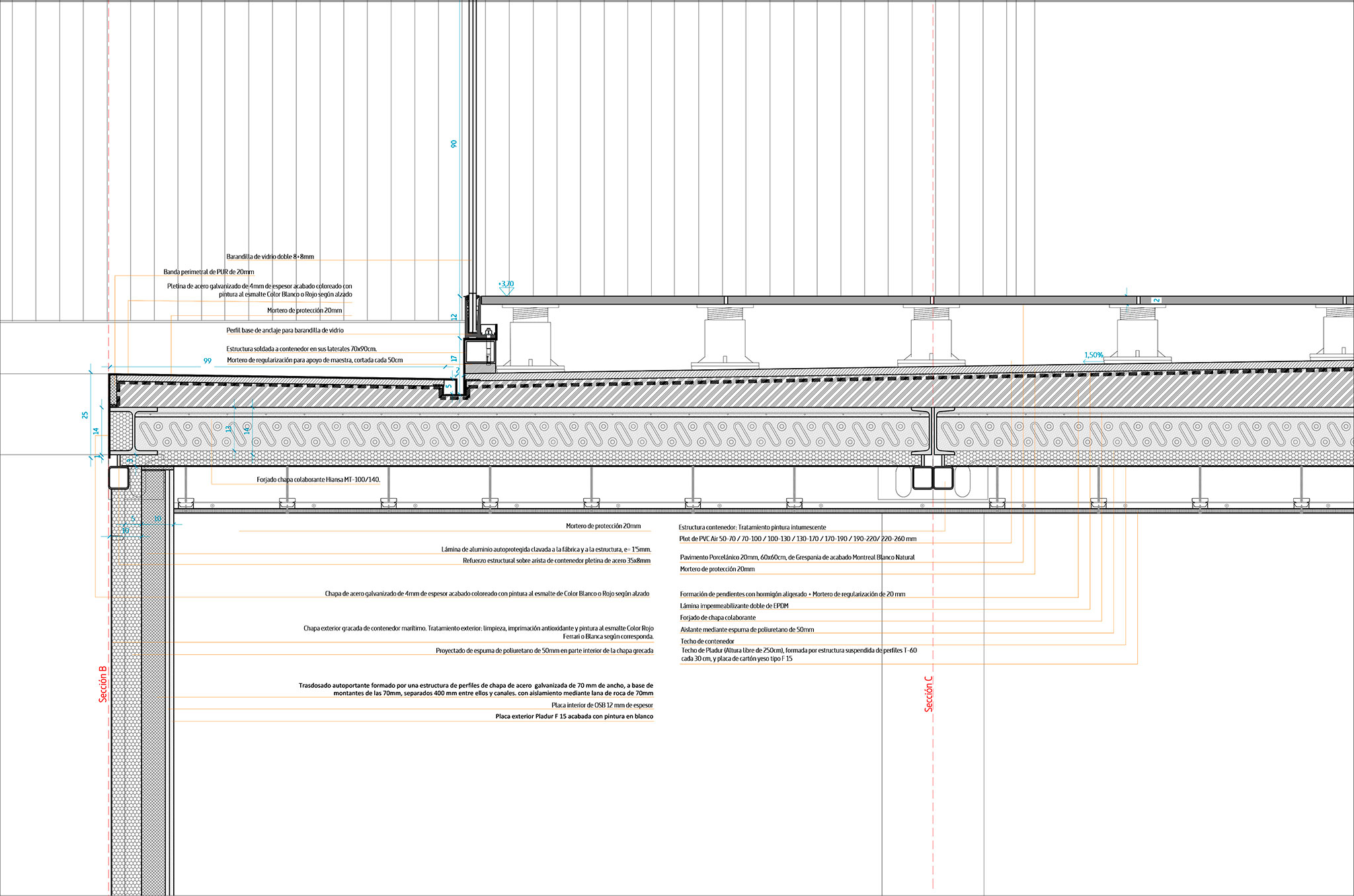Click the +3,70 elevation level marker
Image resolution: width=1354 pixels, height=896 pixels.
[506, 284]
